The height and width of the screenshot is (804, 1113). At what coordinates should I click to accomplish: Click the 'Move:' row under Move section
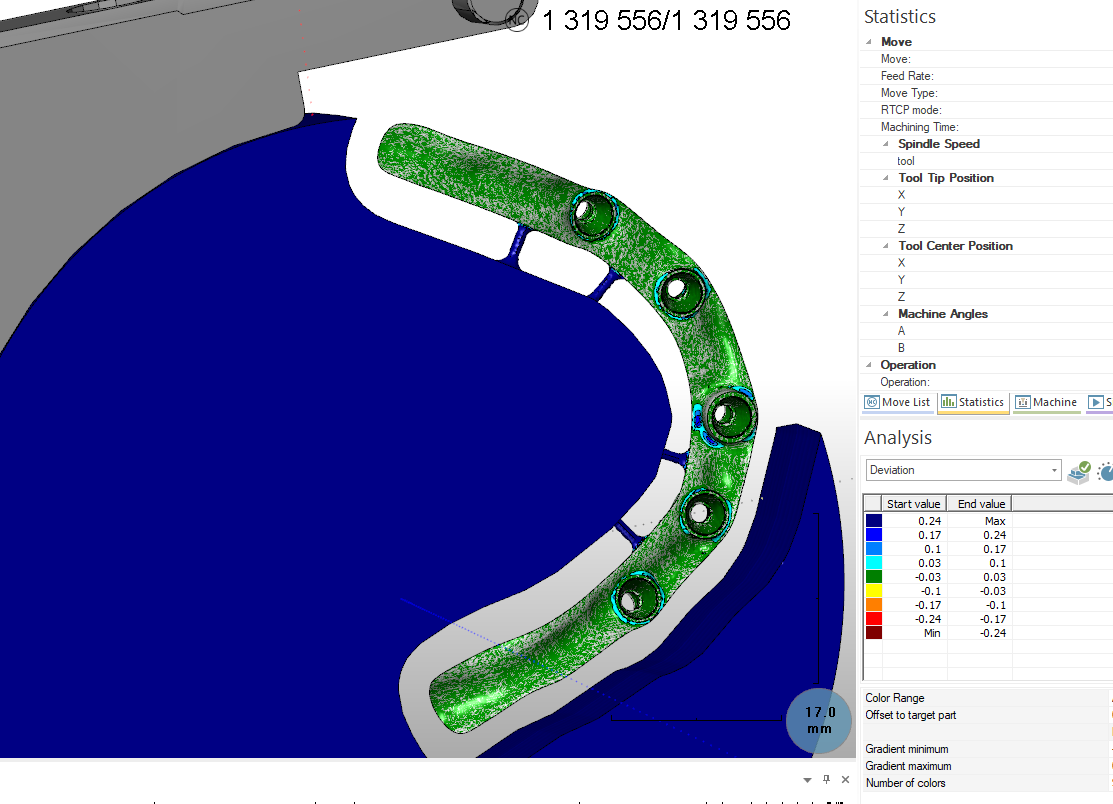pos(987,59)
